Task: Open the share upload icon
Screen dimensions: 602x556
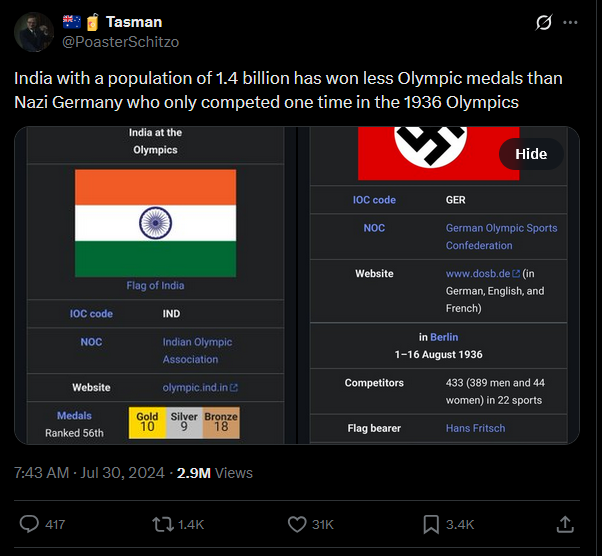Action: [565, 524]
